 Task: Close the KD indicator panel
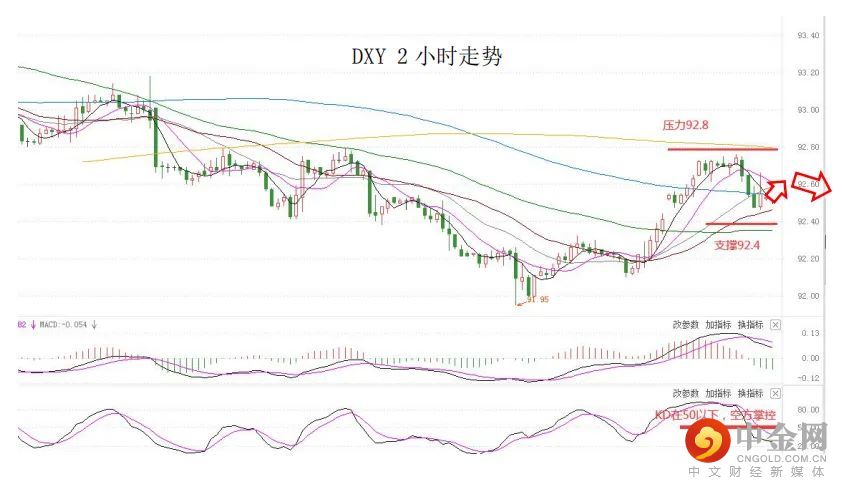coord(776,394)
